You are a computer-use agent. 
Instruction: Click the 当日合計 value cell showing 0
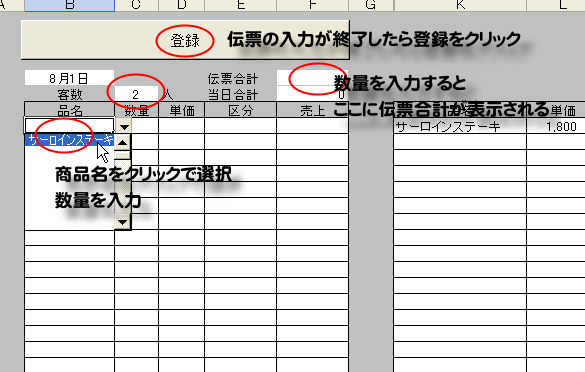click(x=312, y=94)
